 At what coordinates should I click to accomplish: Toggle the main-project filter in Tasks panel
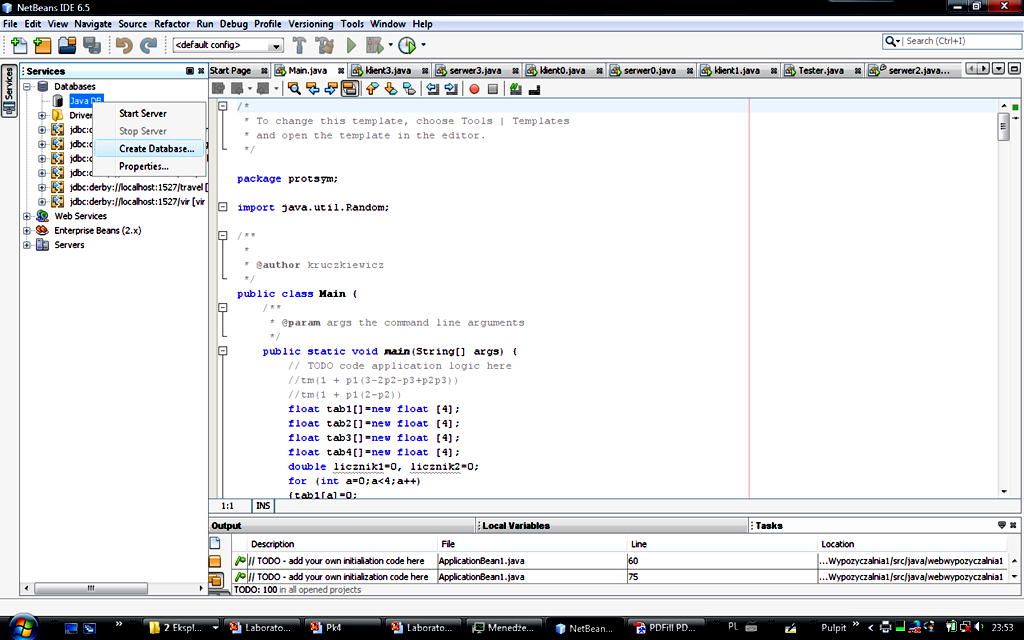click(x=216, y=561)
